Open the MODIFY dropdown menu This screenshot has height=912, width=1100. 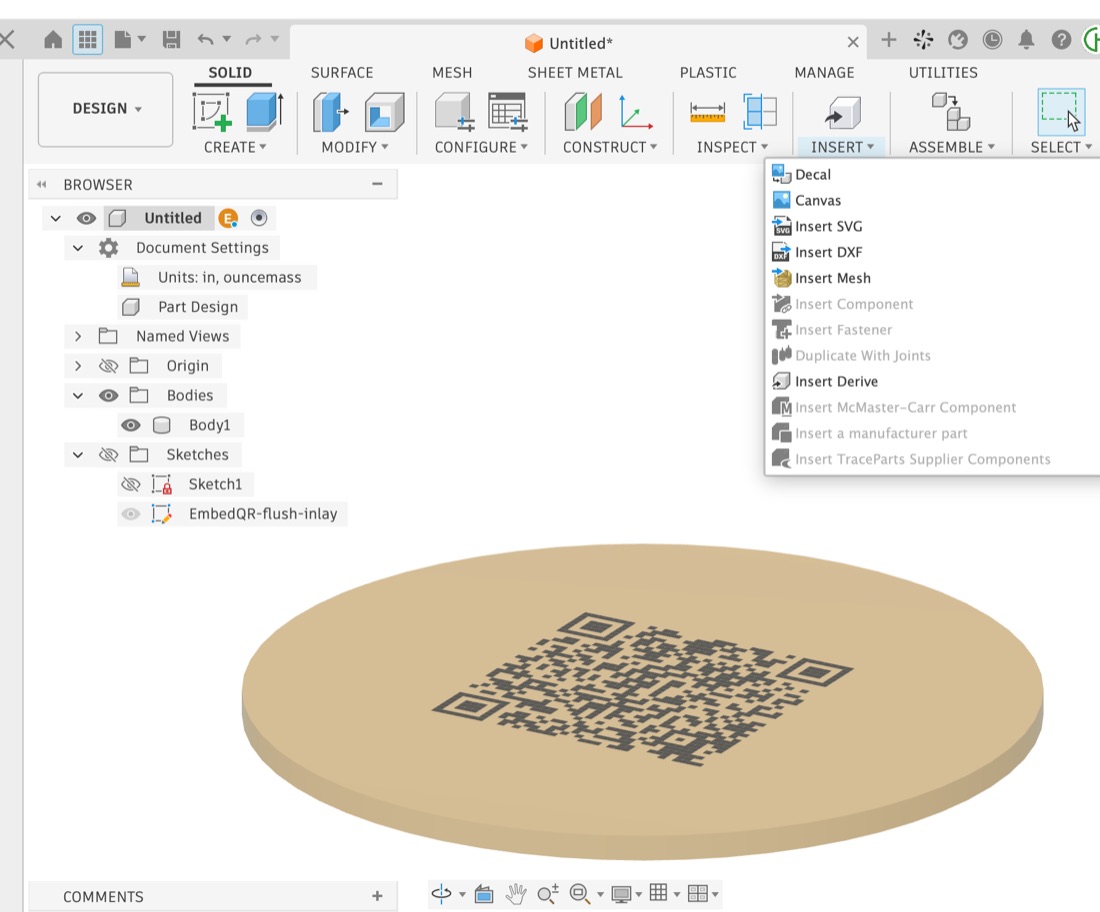[x=355, y=147]
